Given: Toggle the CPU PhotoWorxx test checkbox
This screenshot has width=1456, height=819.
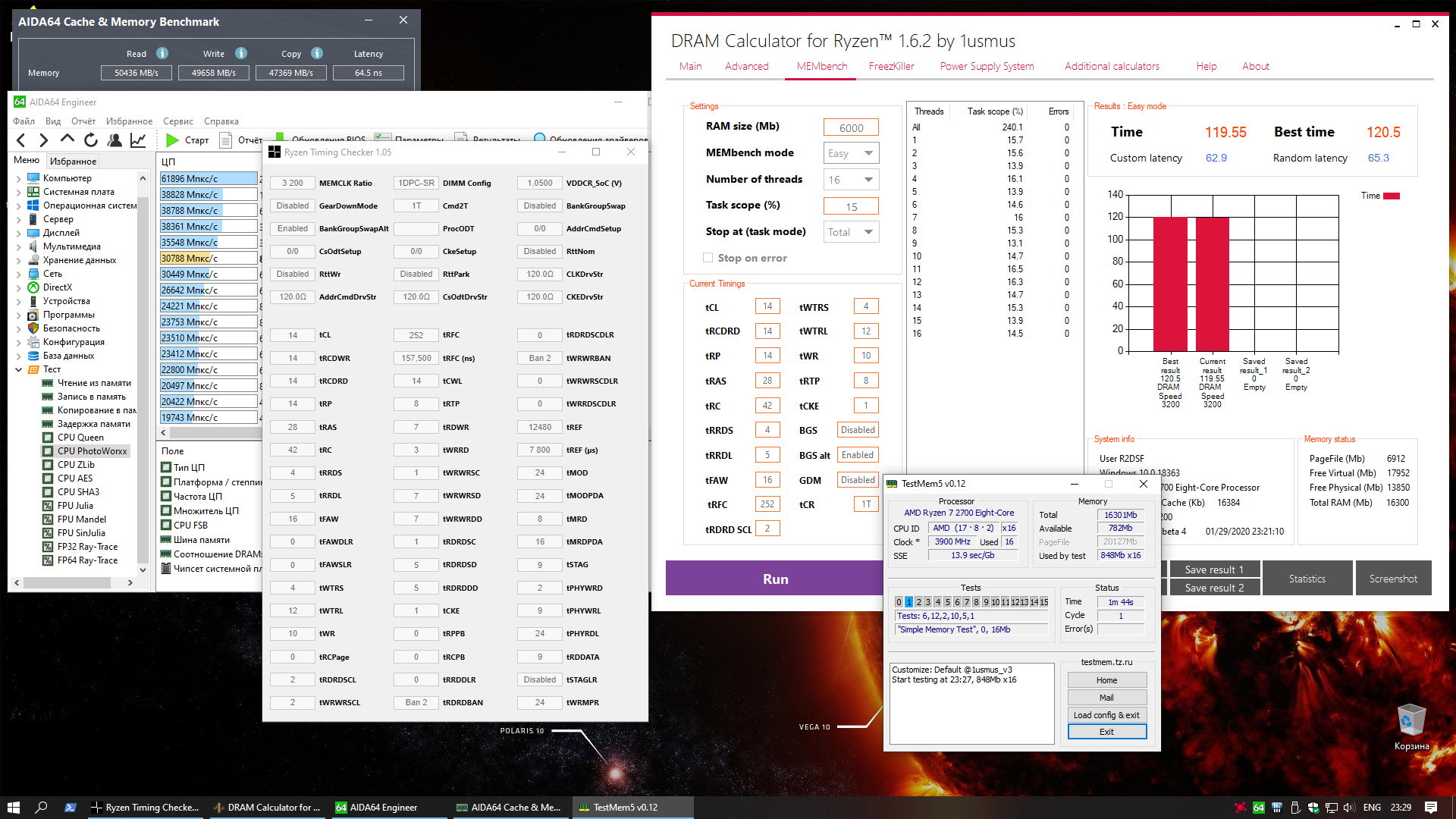Looking at the screenshot, I should pos(48,451).
